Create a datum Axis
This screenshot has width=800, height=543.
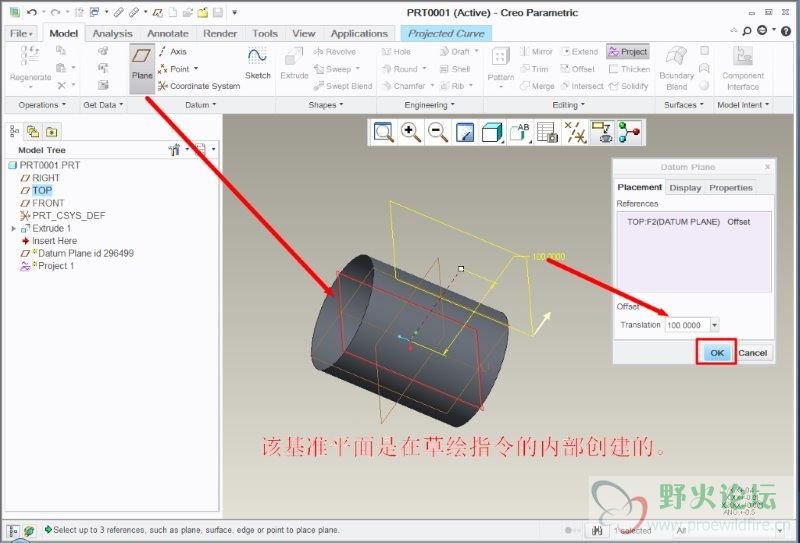click(x=172, y=52)
